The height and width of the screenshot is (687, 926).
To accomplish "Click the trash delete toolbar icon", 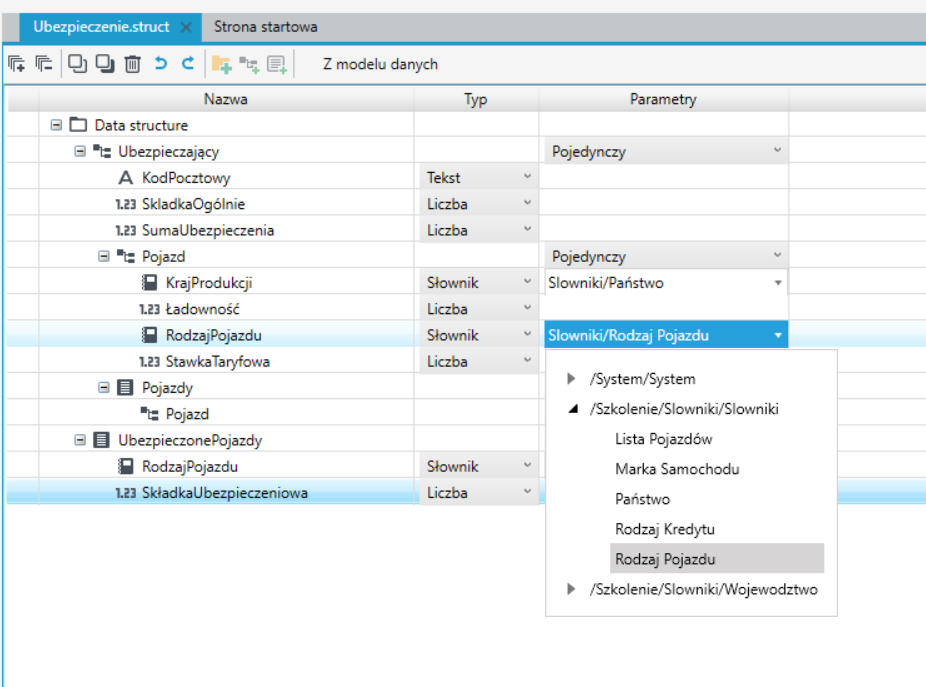I will tap(133, 64).
